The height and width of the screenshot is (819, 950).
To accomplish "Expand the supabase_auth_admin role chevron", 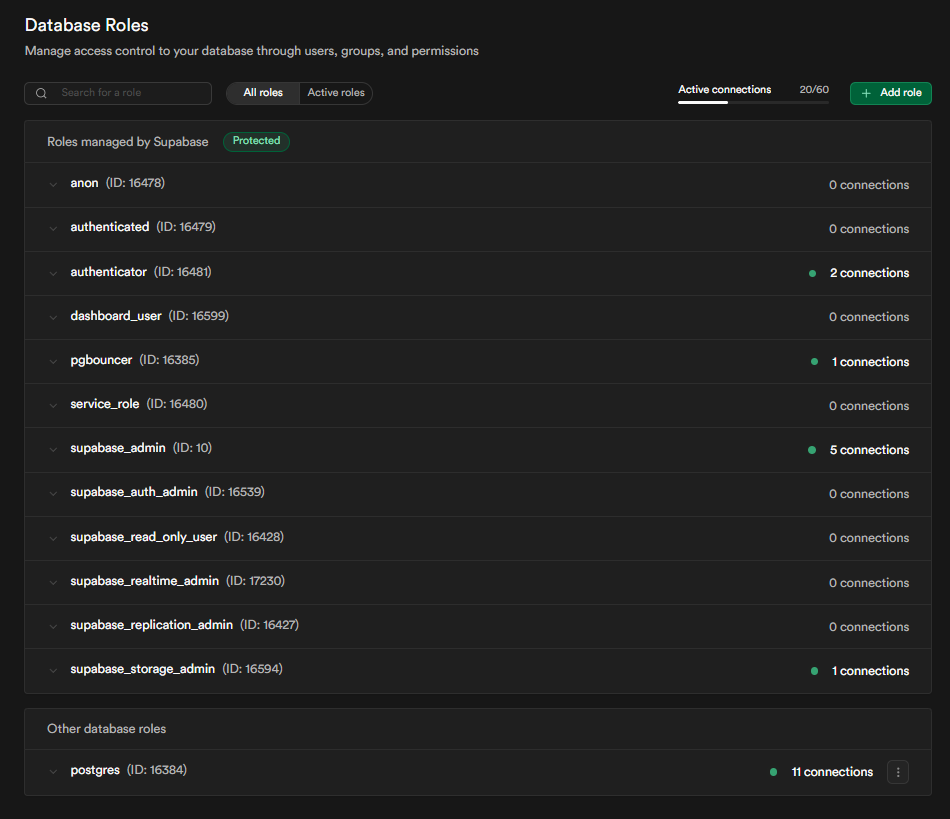I will coord(53,494).
